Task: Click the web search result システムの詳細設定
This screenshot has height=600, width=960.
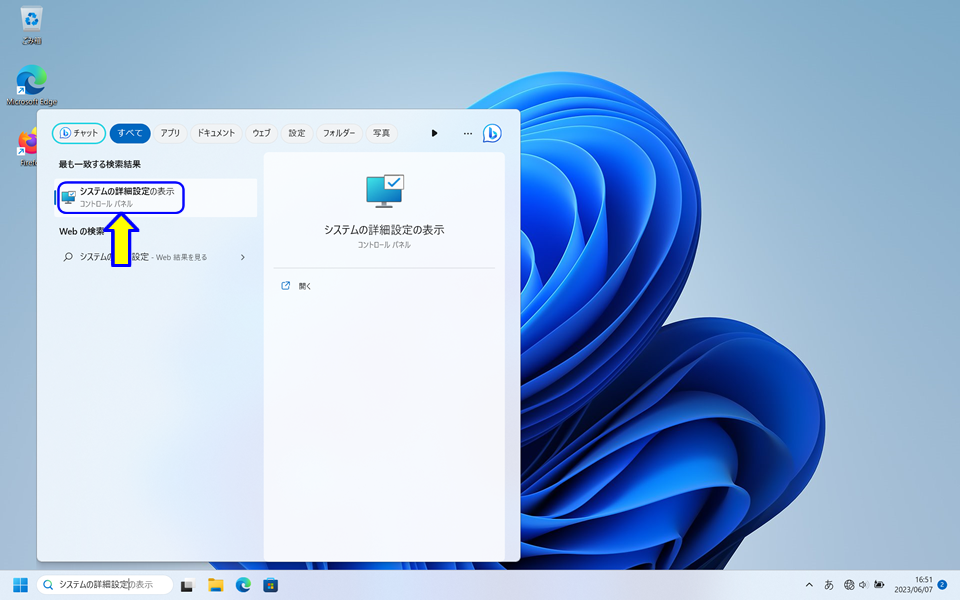Action: pos(156,257)
